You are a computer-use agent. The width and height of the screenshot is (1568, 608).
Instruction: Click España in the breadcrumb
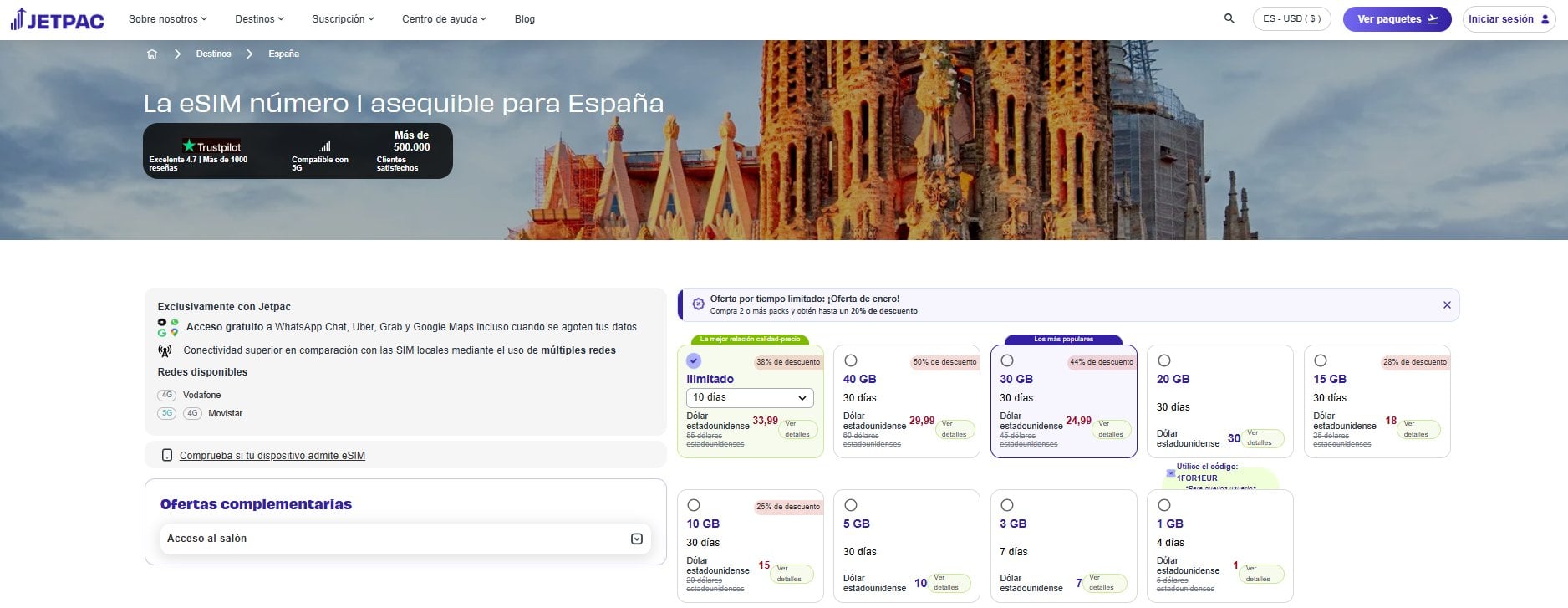283,54
